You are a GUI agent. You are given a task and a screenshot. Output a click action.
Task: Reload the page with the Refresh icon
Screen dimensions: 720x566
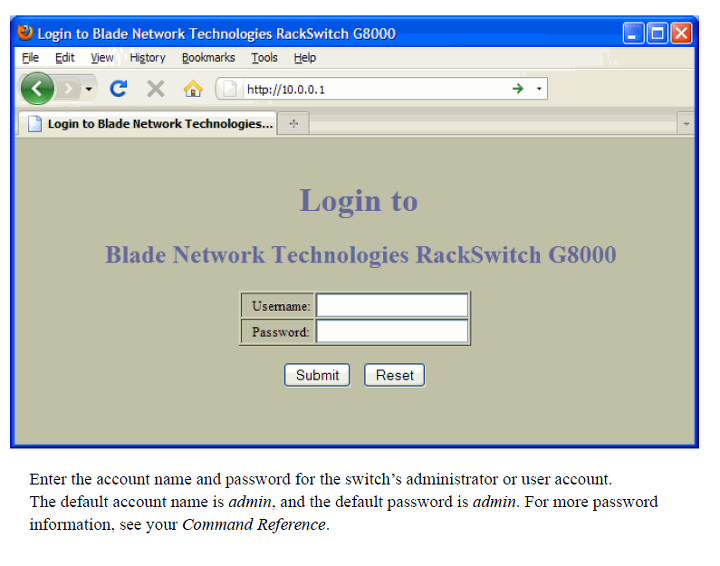pyautogui.click(x=118, y=88)
